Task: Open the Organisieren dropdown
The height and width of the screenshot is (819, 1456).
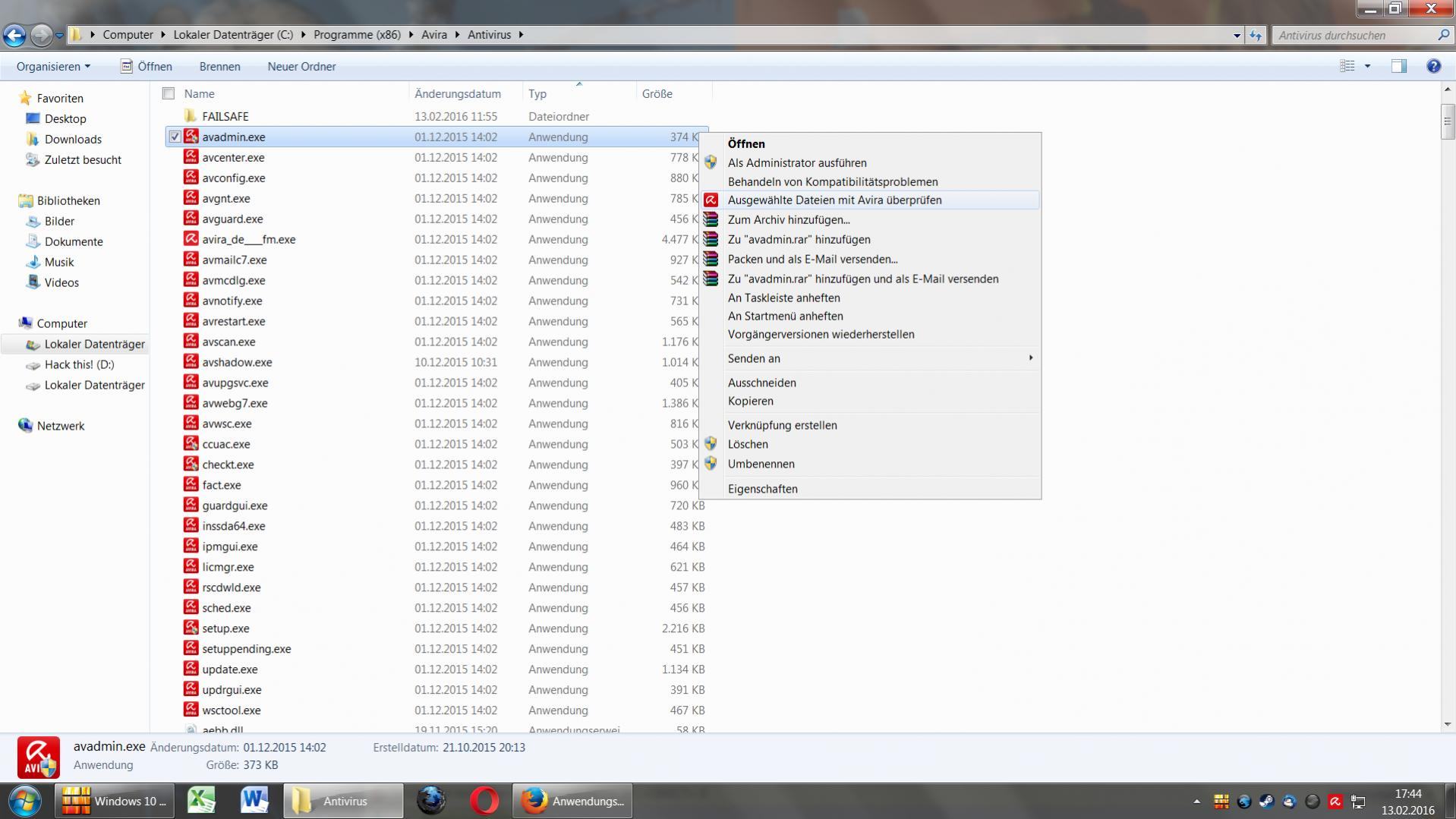Action: coord(53,67)
